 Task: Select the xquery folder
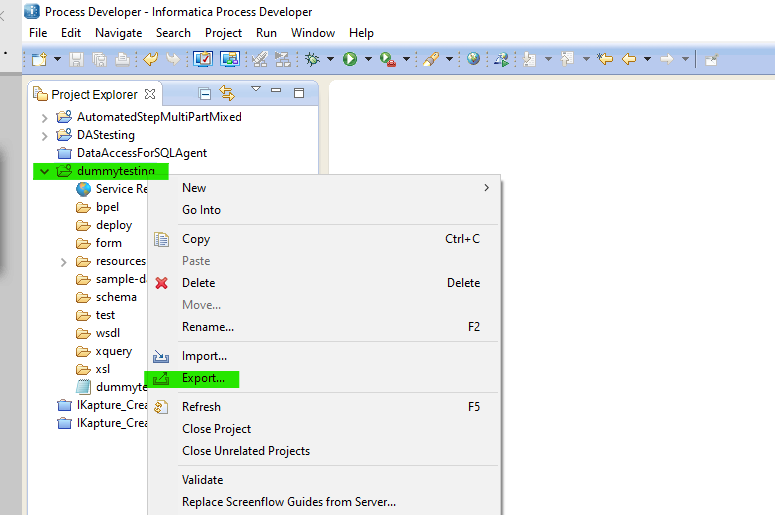point(114,351)
